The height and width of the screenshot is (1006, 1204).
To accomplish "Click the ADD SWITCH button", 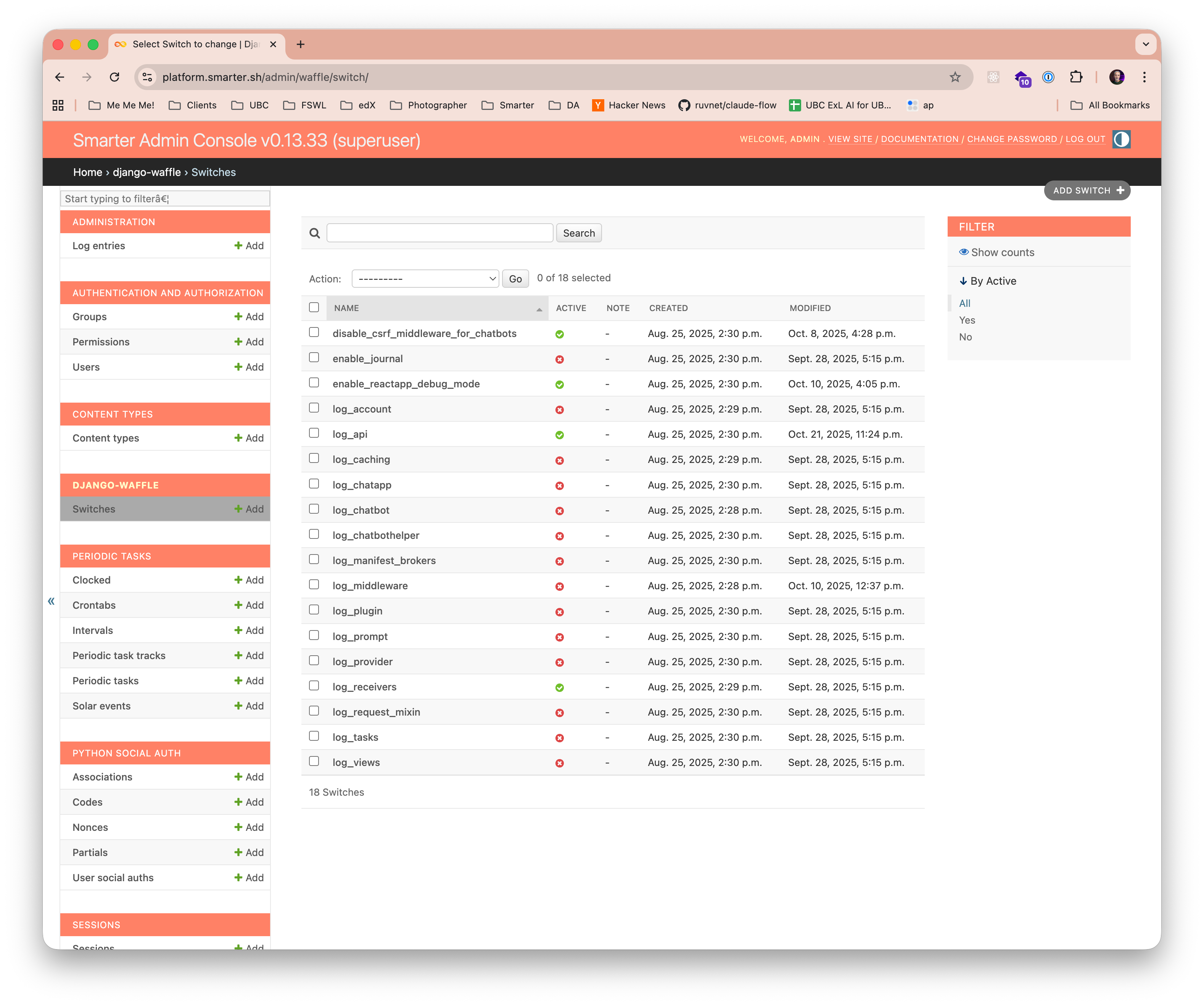I will pyautogui.click(x=1086, y=190).
